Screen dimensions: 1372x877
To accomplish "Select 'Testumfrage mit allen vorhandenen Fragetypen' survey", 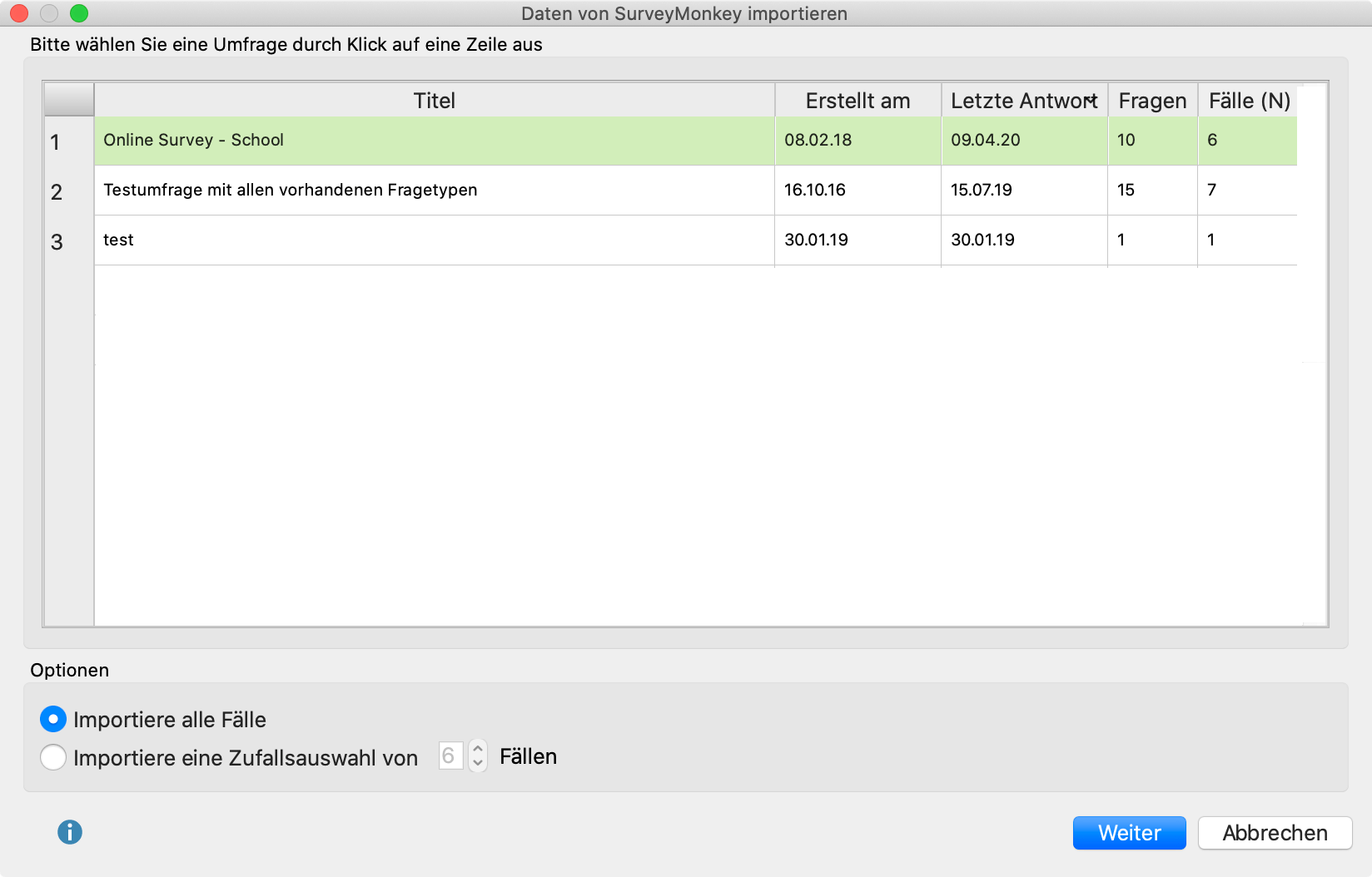I will pyautogui.click(x=695, y=191).
